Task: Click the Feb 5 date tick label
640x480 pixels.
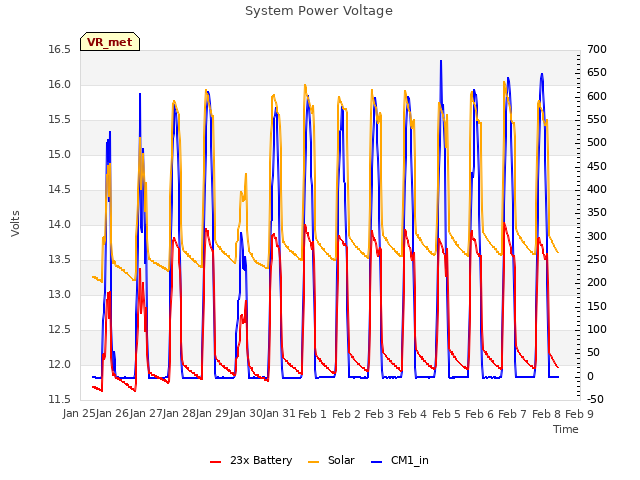Action: coord(446,414)
